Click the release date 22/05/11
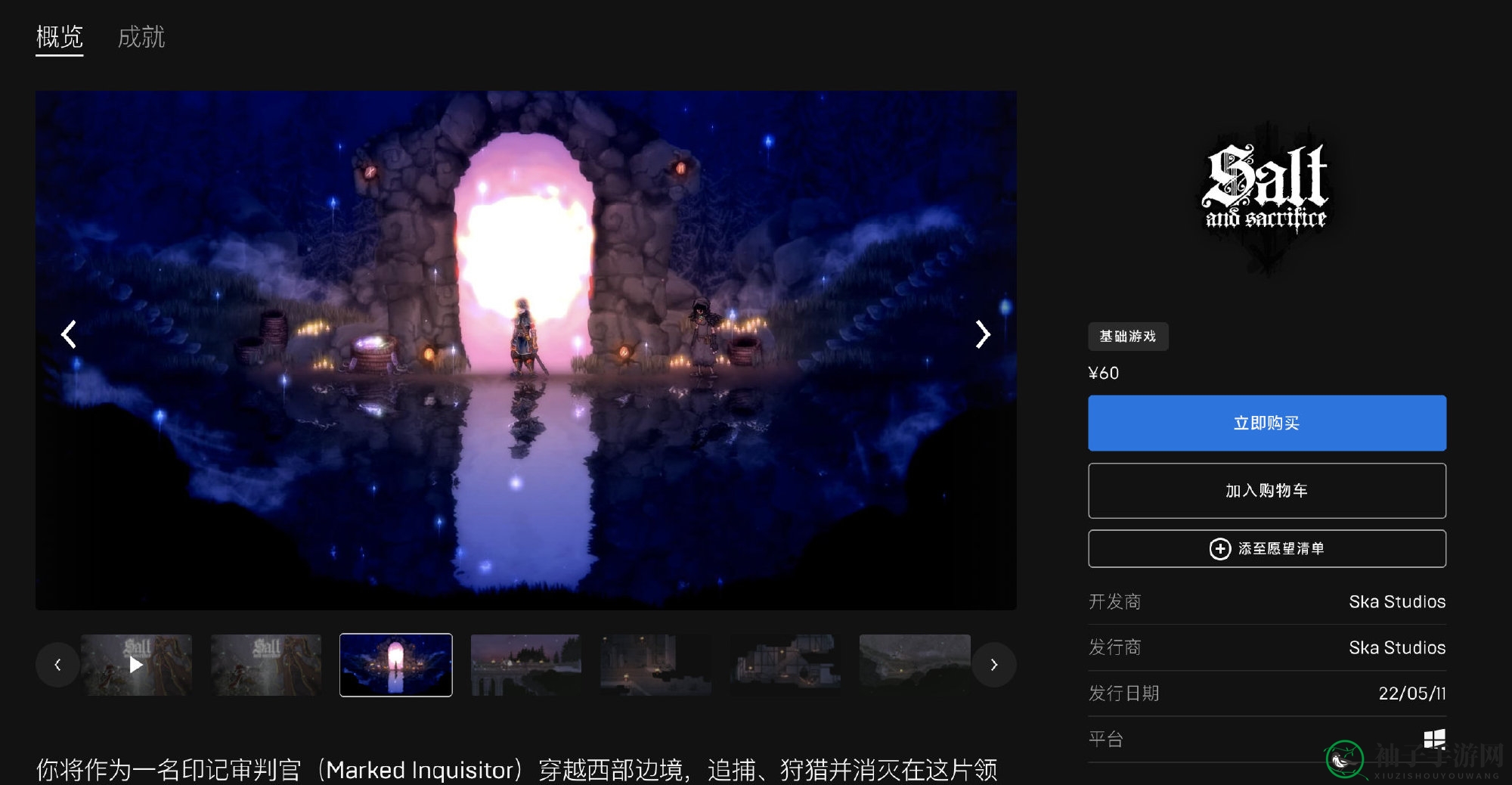The width and height of the screenshot is (1512, 785). [x=1412, y=693]
